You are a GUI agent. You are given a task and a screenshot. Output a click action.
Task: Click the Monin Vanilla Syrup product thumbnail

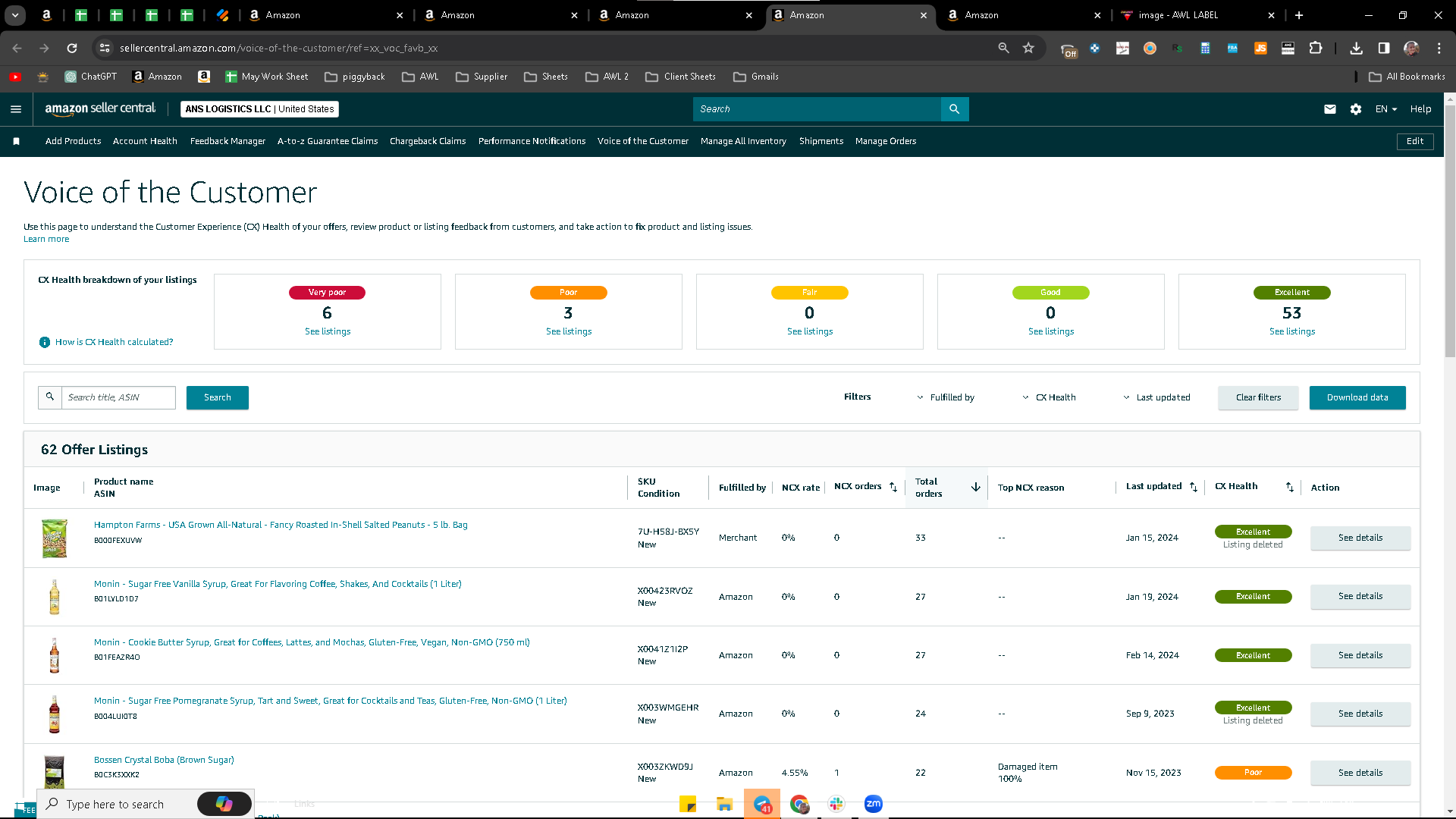click(55, 597)
